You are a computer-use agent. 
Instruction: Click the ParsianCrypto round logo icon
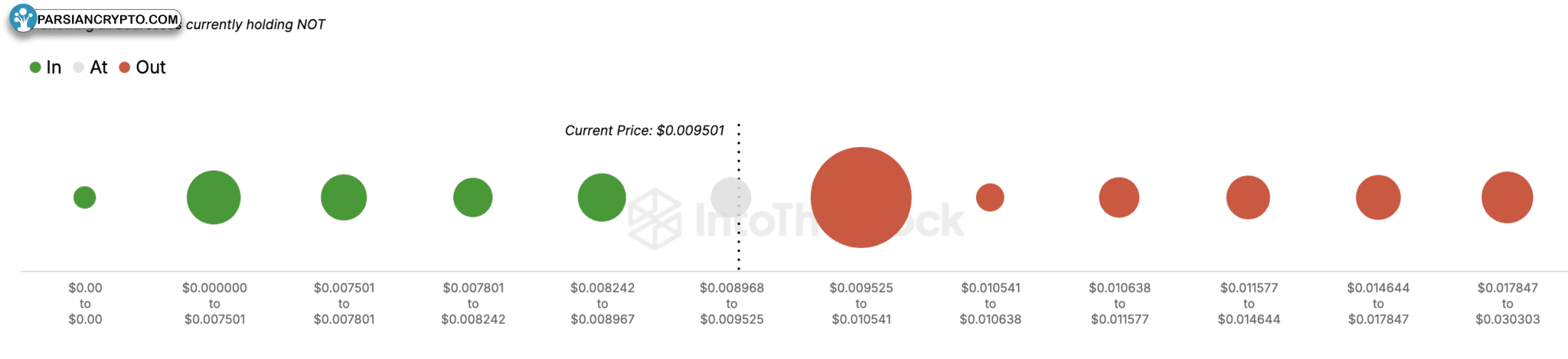(23, 18)
